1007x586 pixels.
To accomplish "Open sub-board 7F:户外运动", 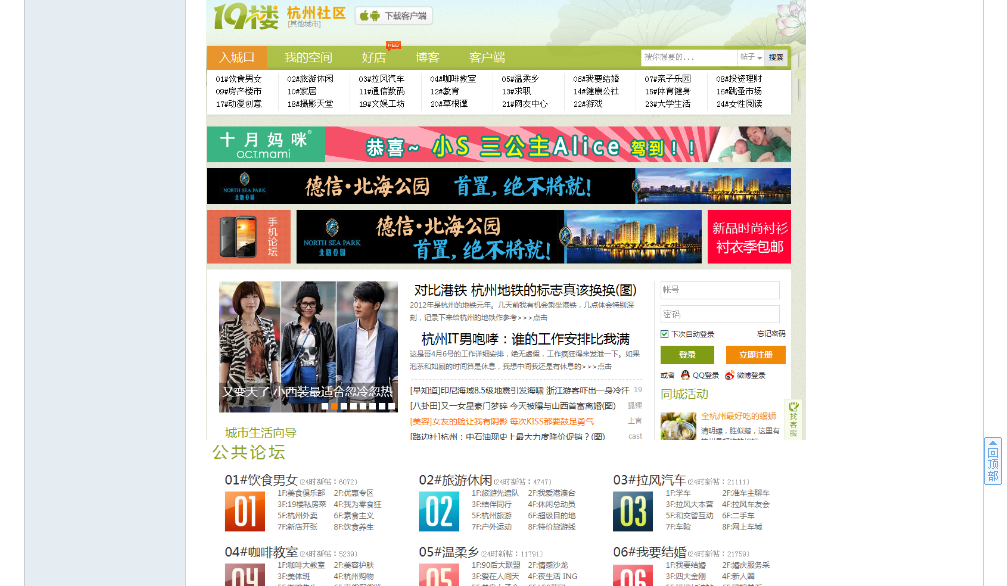I will [491, 527].
